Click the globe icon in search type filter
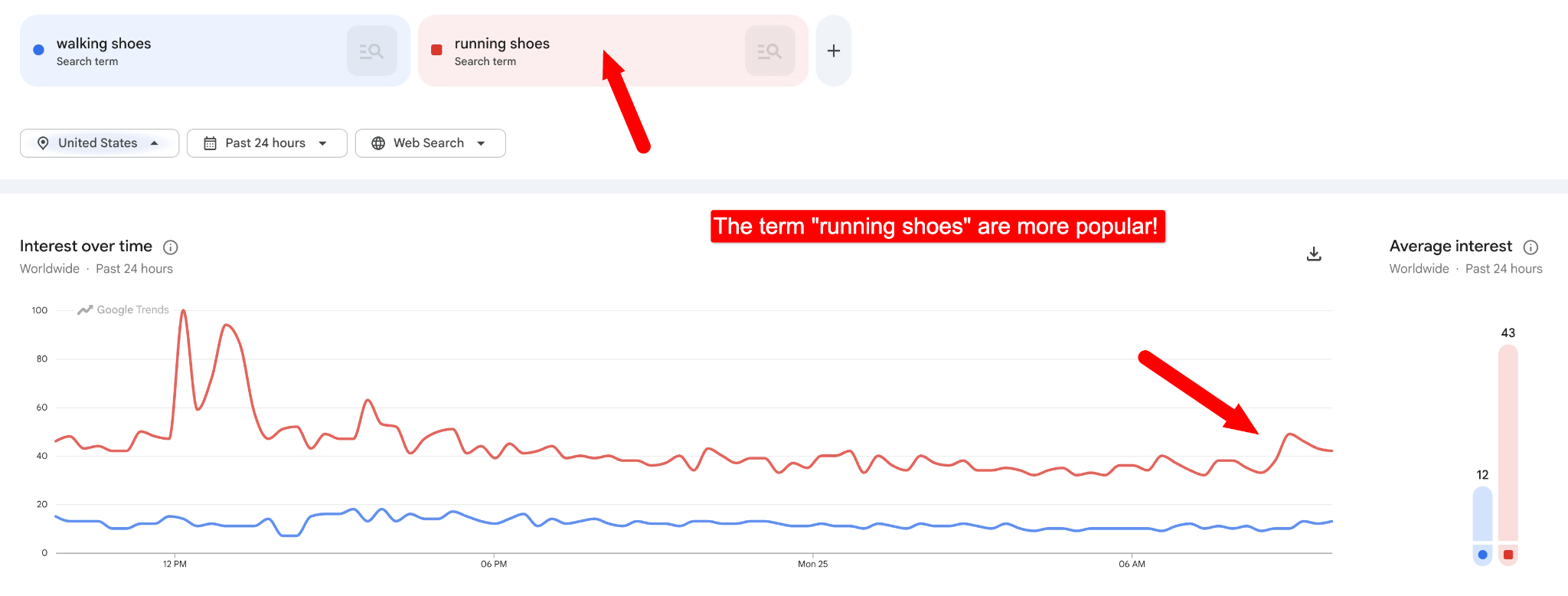Screen dimensions: 1568x596 (378, 143)
